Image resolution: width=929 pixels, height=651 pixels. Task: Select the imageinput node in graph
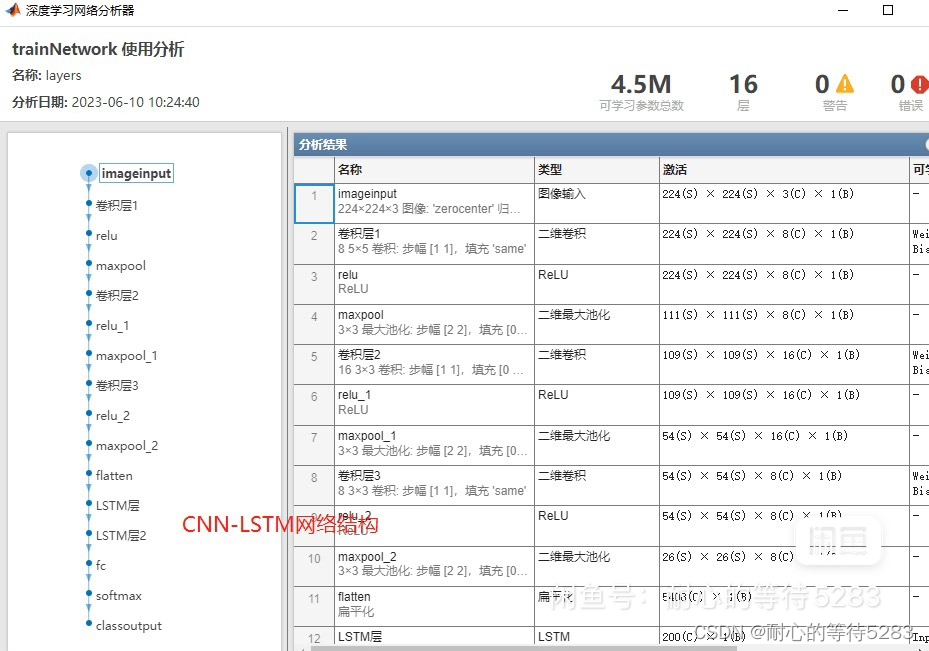click(136, 173)
